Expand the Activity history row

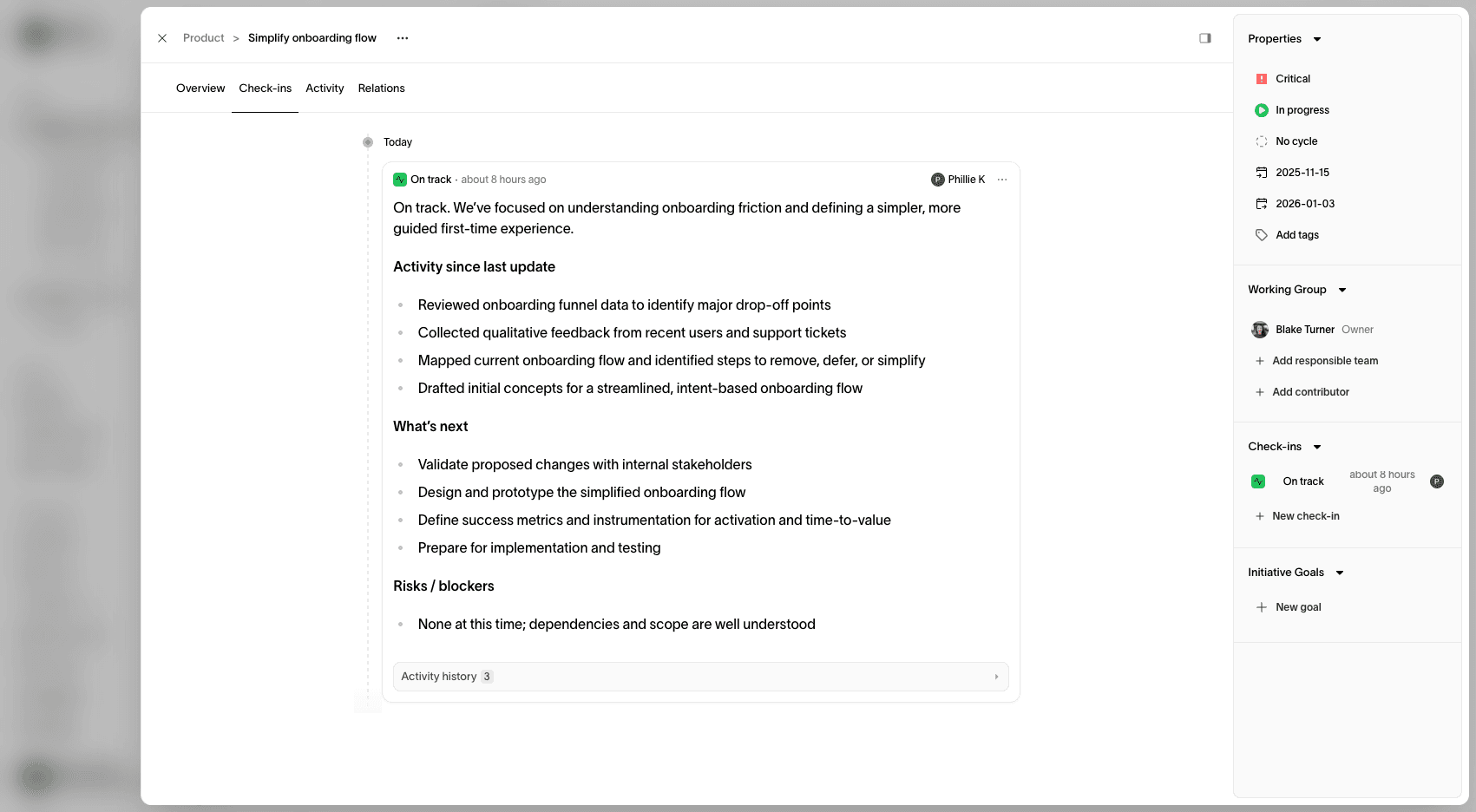[x=700, y=677]
